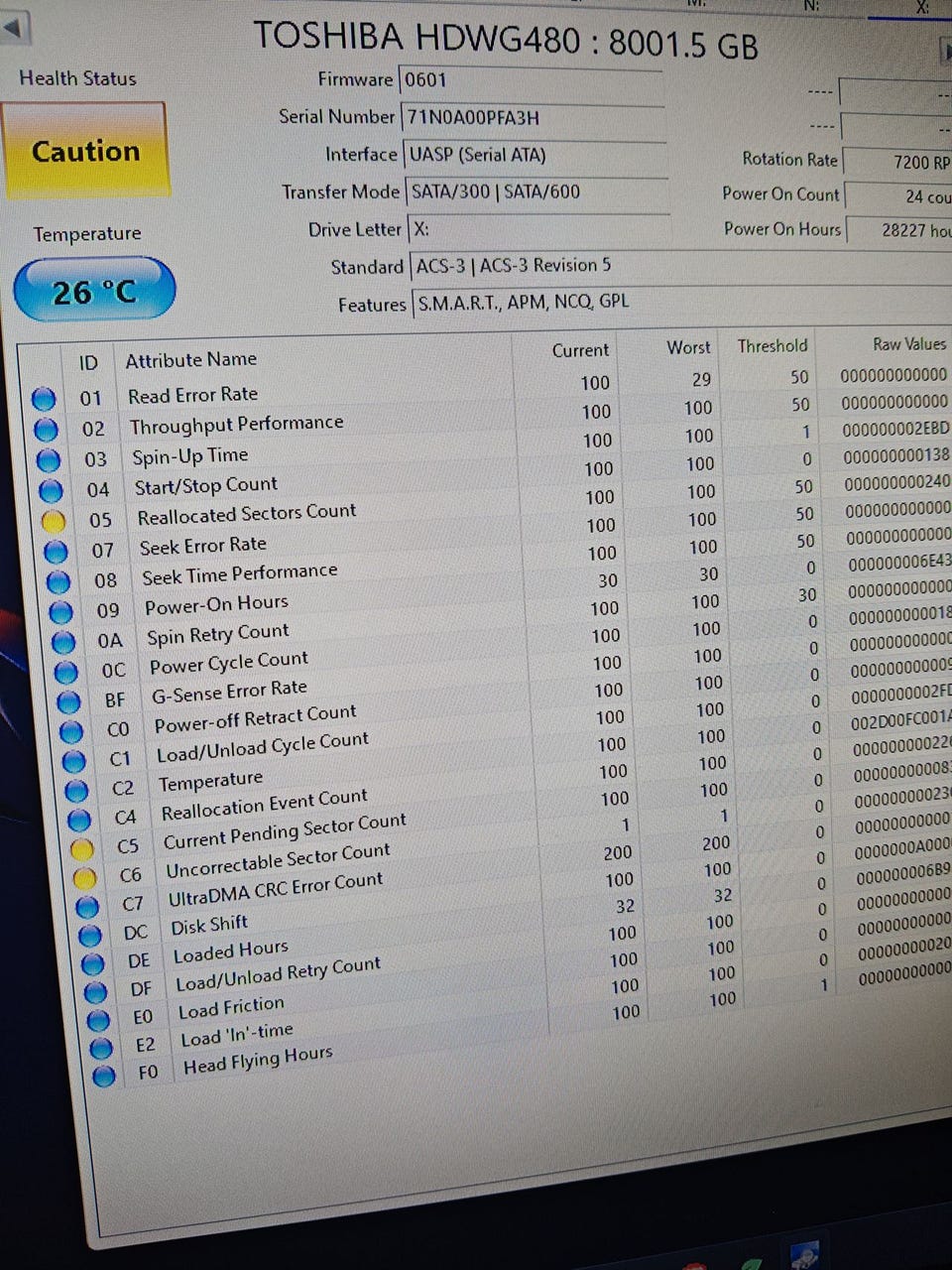The height and width of the screenshot is (1270, 952).
Task: Click blue status icon for Load/Unload Retry Count
Action: [96, 992]
